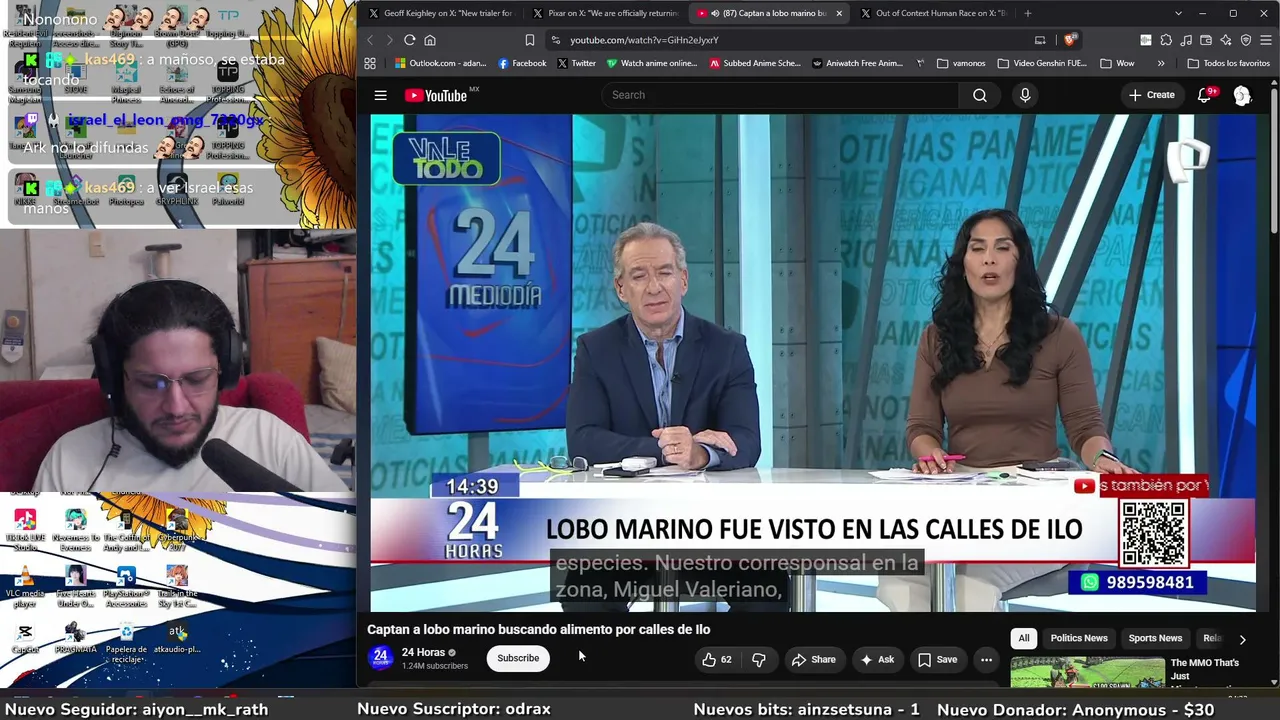The height and width of the screenshot is (720, 1280).
Task: Open the vamonos bookmarks folder
Action: click(962, 63)
